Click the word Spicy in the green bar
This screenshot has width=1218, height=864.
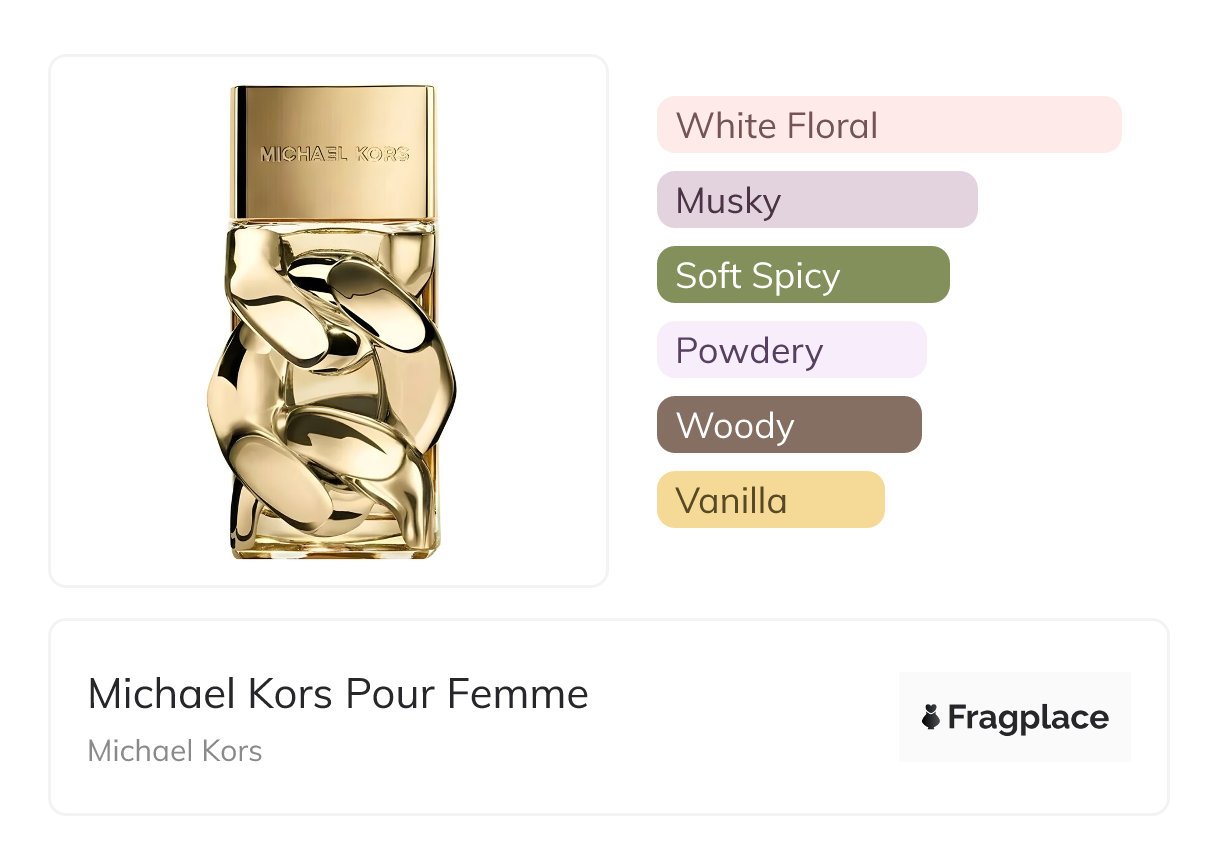(796, 276)
